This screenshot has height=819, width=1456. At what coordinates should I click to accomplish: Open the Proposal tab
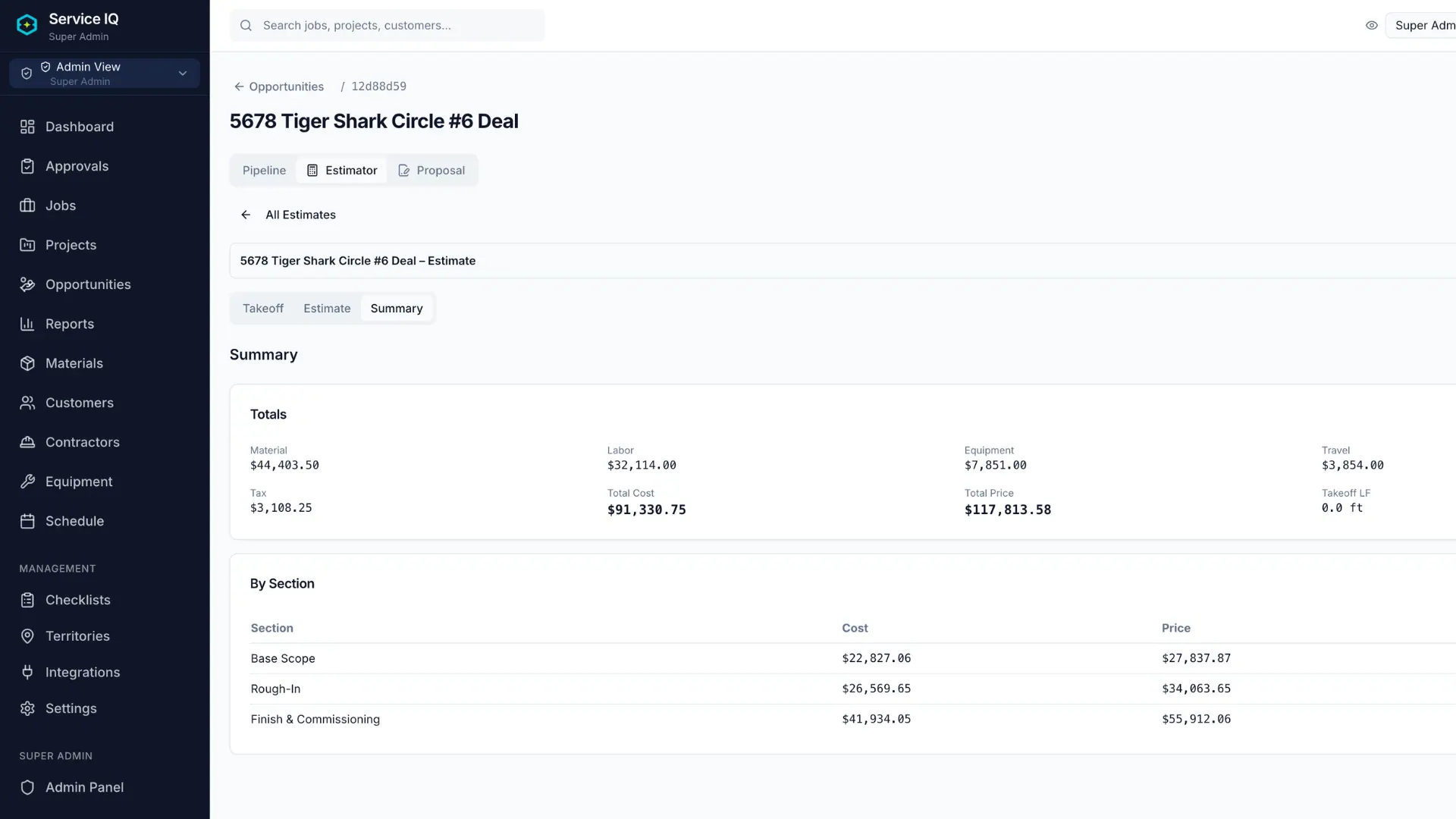pyautogui.click(x=431, y=171)
